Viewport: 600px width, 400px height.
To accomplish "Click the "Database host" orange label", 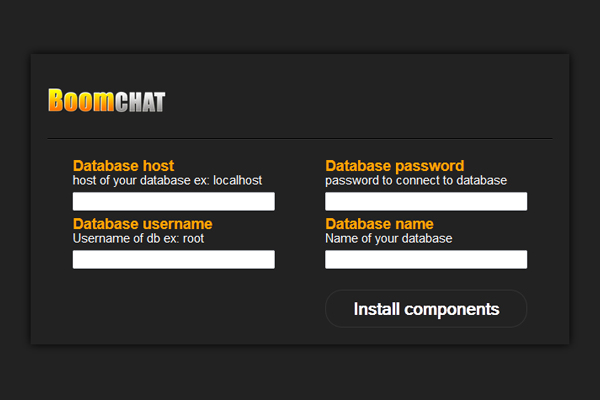I will coord(123,166).
